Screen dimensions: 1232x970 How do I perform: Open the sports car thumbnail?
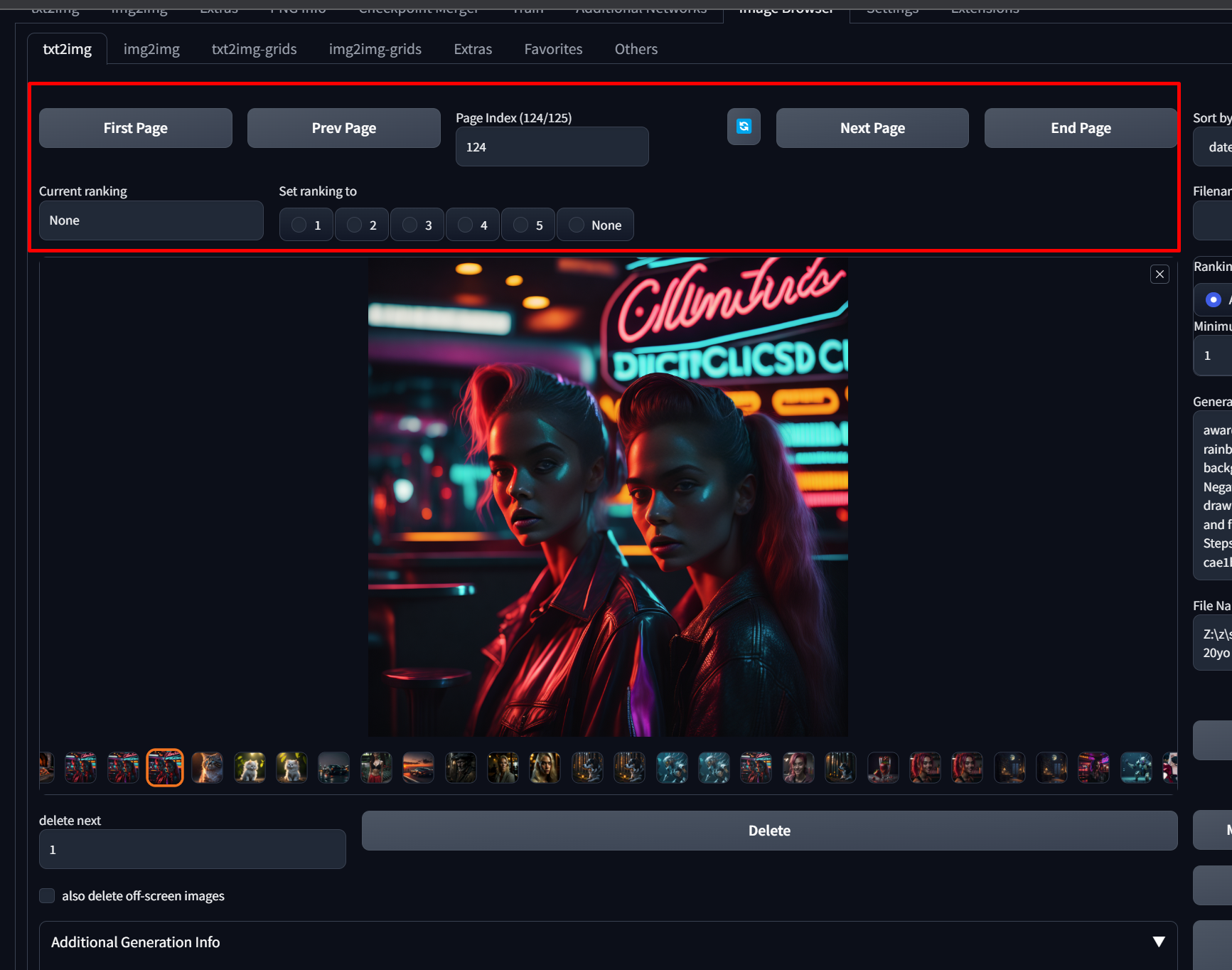click(x=334, y=767)
